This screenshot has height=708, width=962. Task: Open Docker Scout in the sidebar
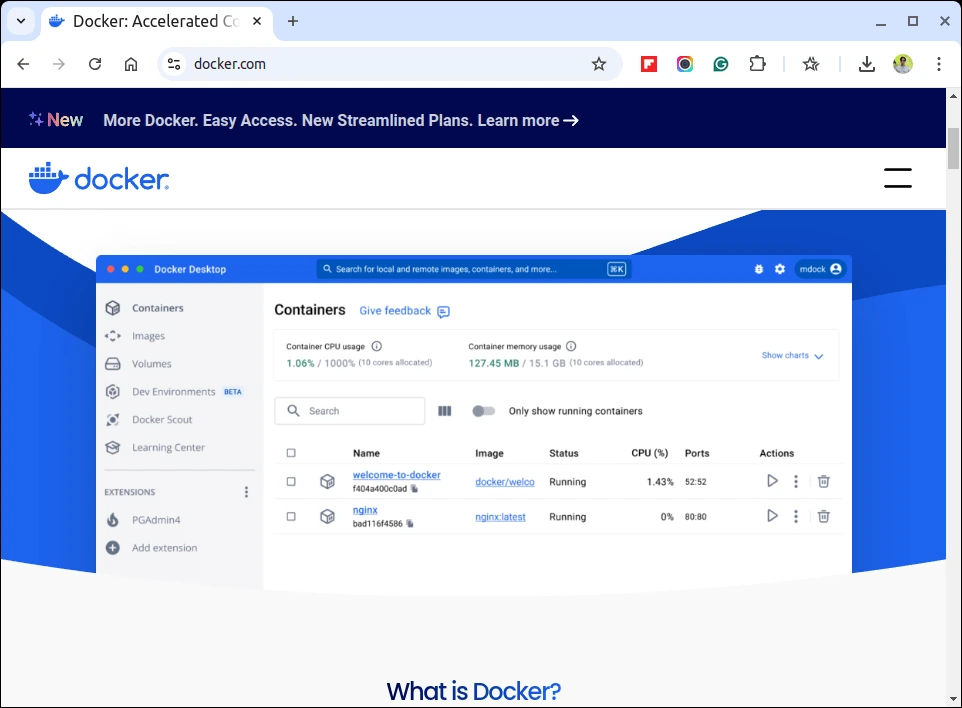click(x=162, y=420)
